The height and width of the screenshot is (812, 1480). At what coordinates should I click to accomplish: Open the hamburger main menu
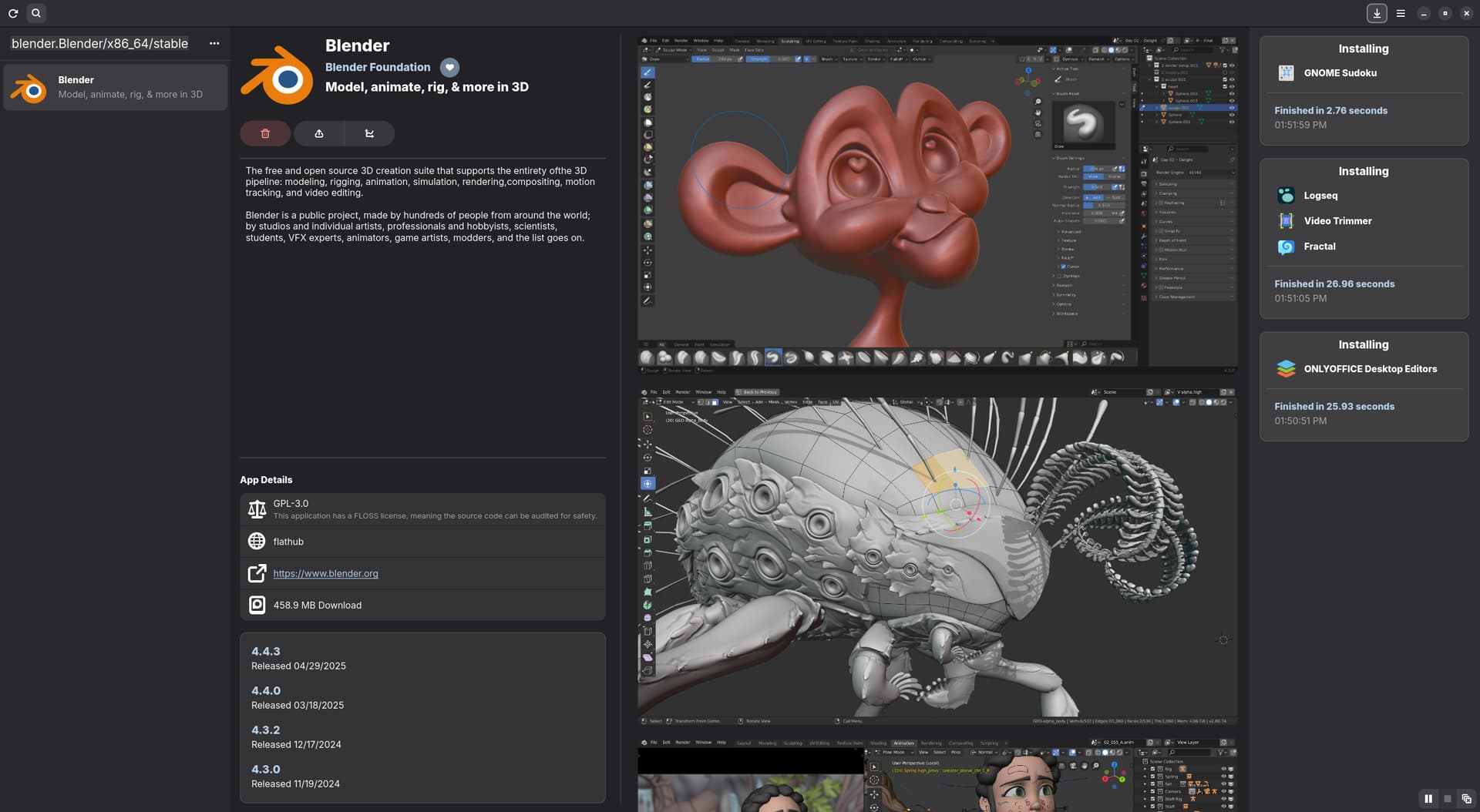click(1401, 13)
